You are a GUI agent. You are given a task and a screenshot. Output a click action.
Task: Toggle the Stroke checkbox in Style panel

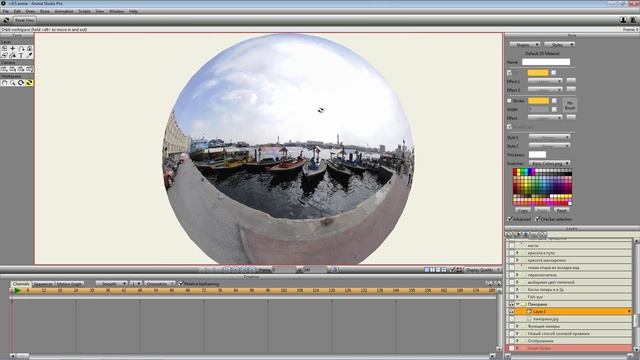509,100
